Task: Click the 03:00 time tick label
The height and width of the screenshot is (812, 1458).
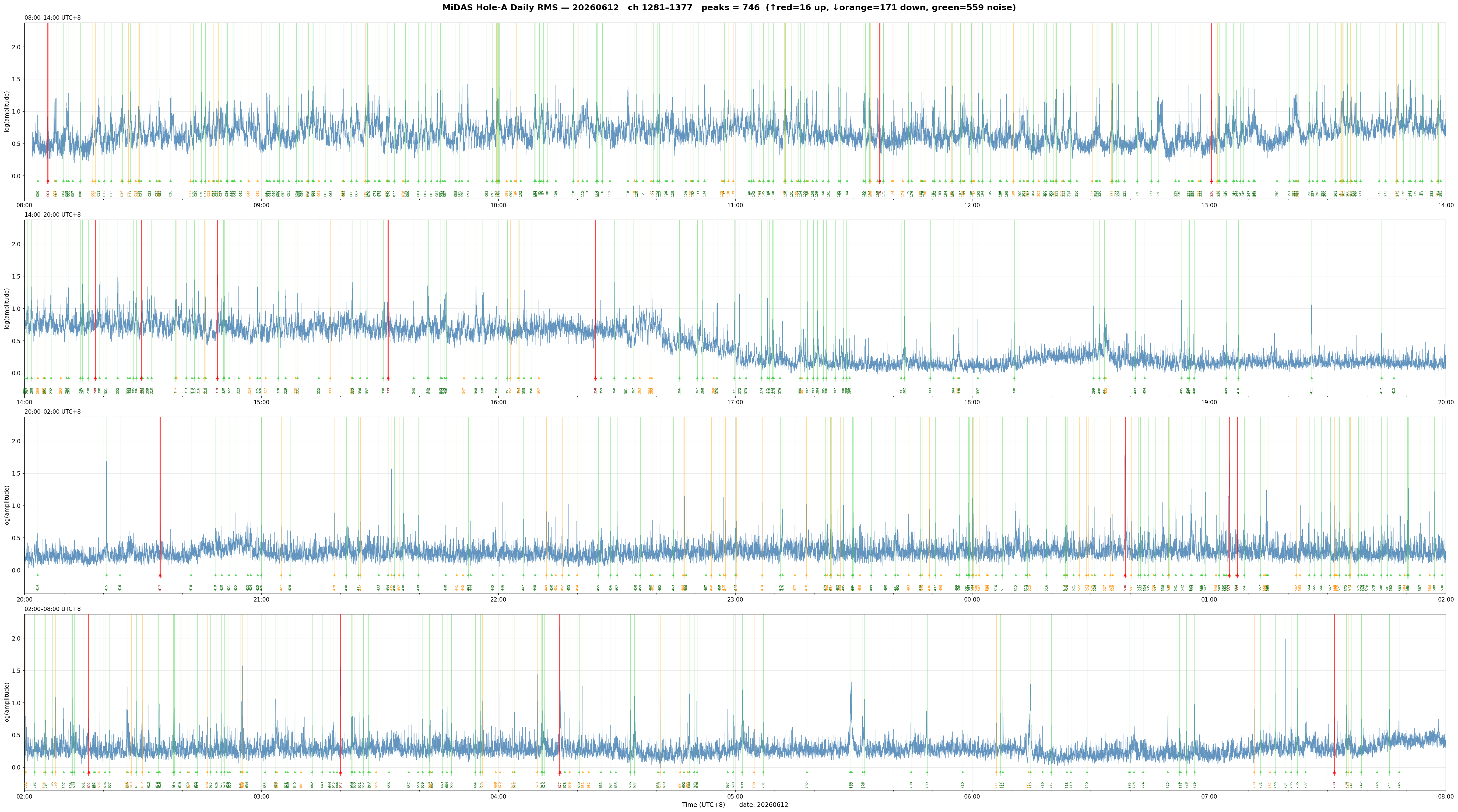Action: 262,796
